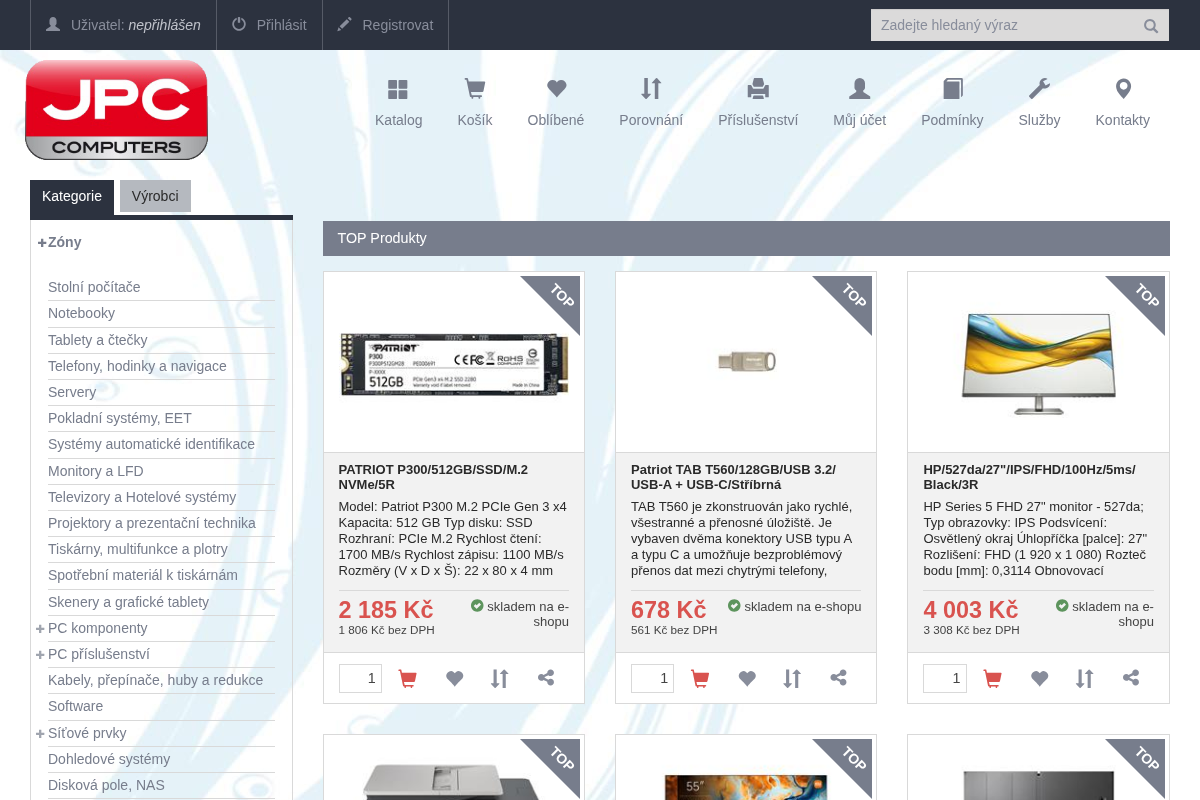The width and height of the screenshot is (1200, 800).
Task: Expand the PC komponenty category
Action: pyautogui.click(x=40, y=628)
